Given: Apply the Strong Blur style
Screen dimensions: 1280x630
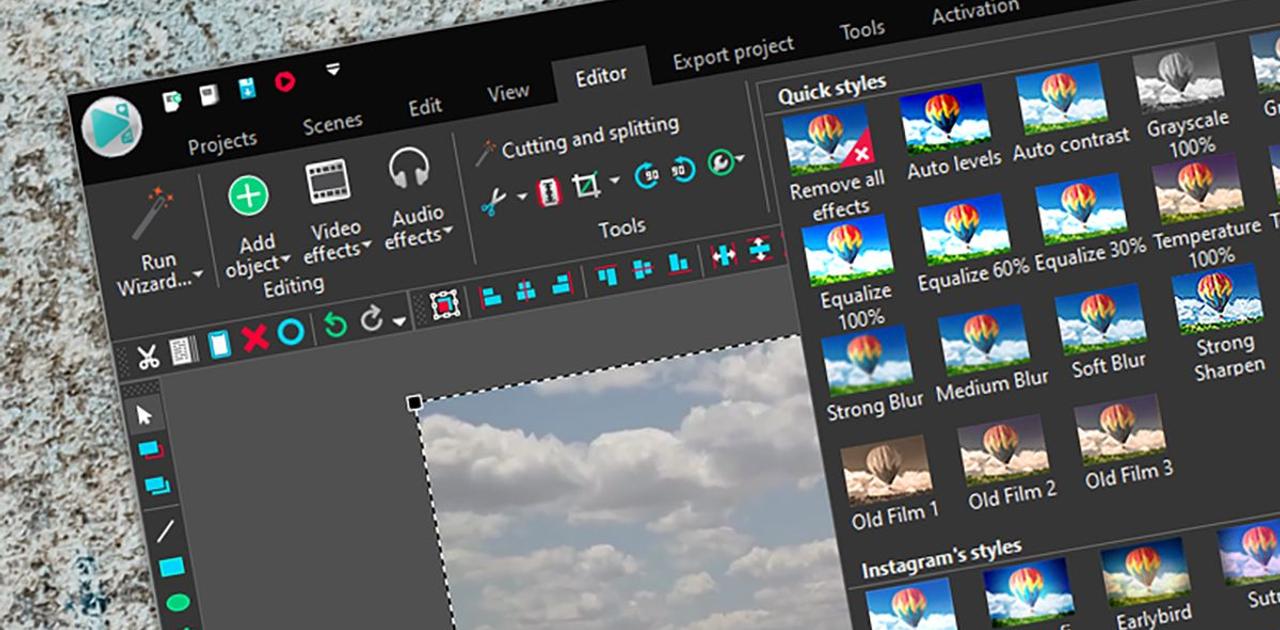Looking at the screenshot, I should (x=870, y=374).
